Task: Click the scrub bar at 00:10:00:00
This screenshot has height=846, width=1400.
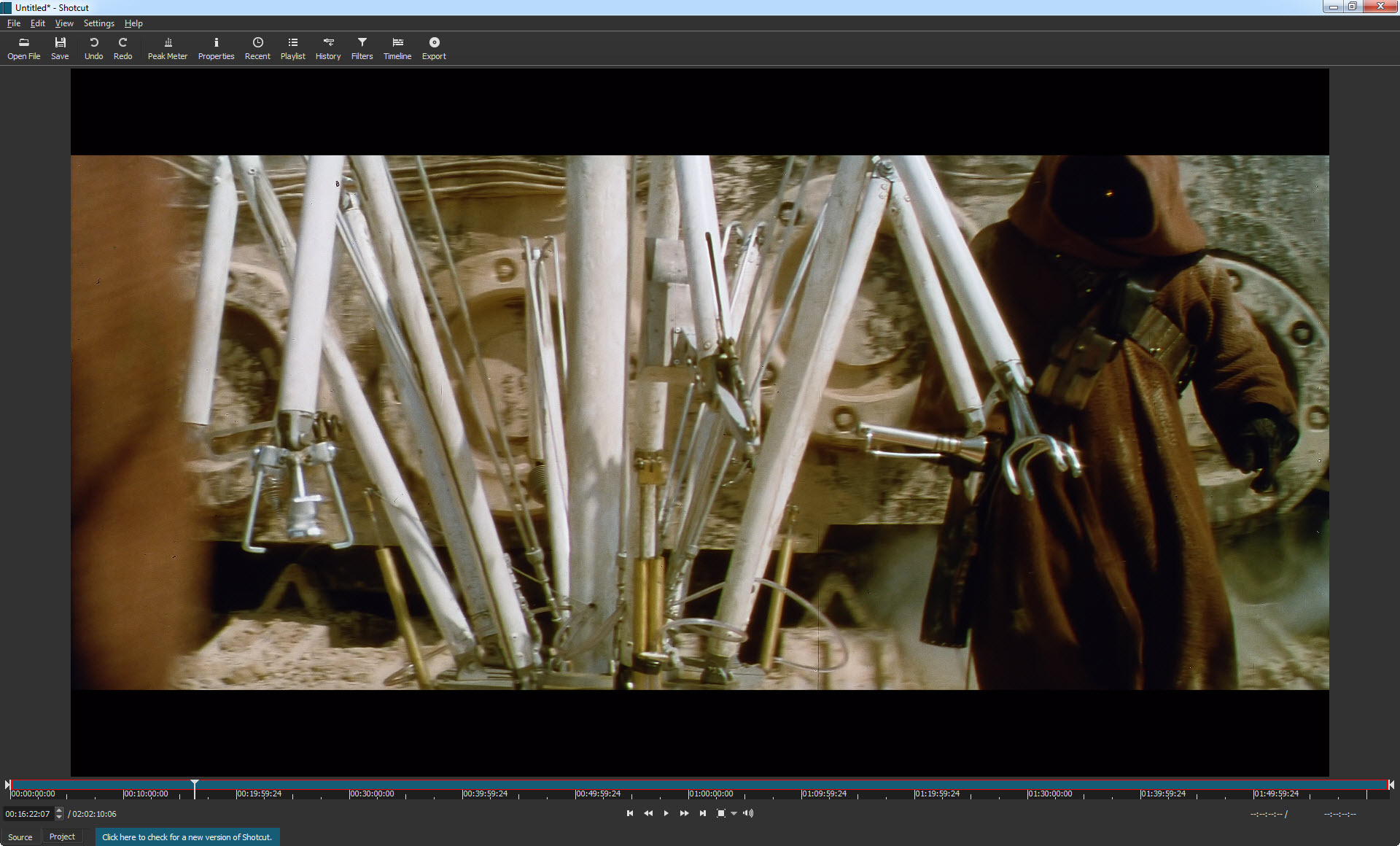Action: pyautogui.click(x=146, y=793)
